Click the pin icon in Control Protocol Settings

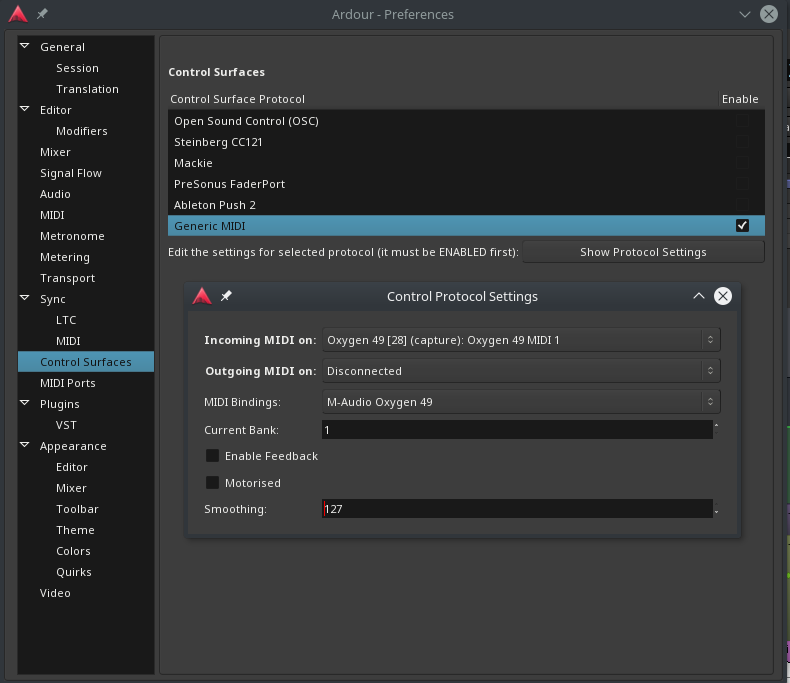(x=226, y=296)
